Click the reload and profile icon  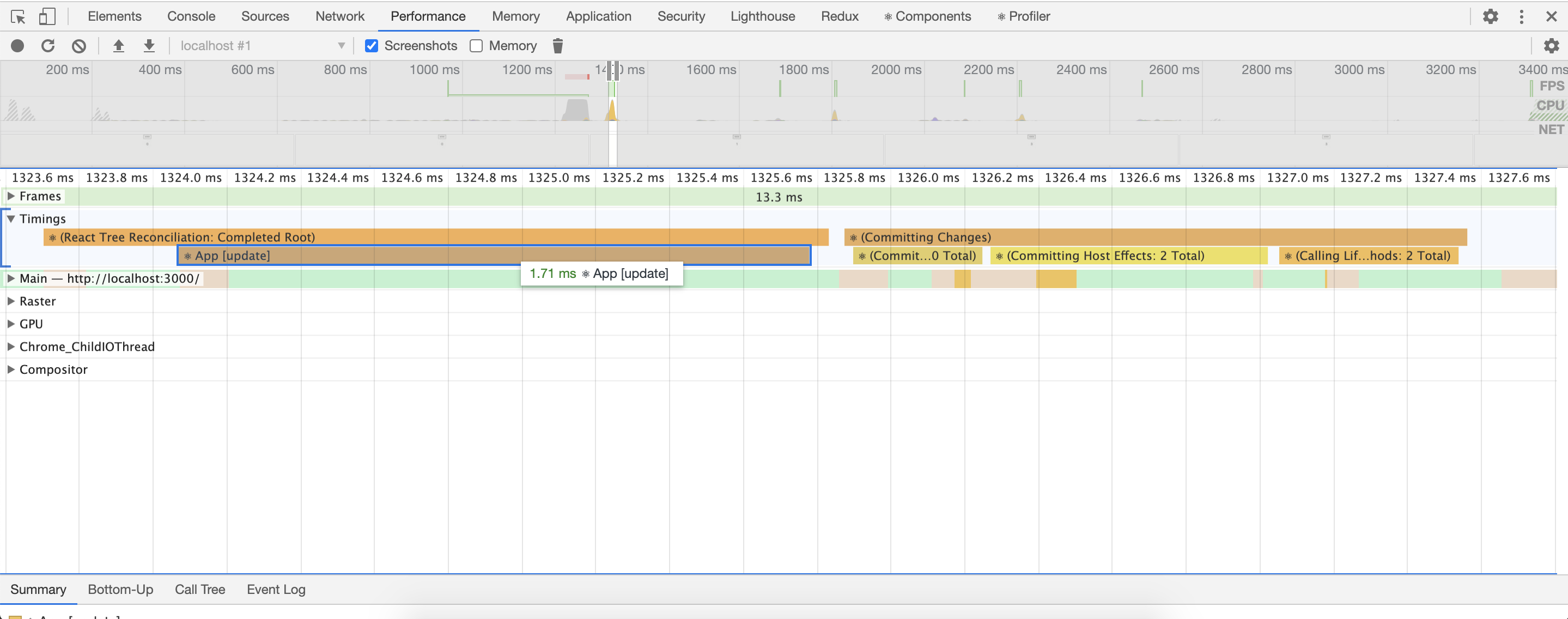pyautogui.click(x=48, y=46)
